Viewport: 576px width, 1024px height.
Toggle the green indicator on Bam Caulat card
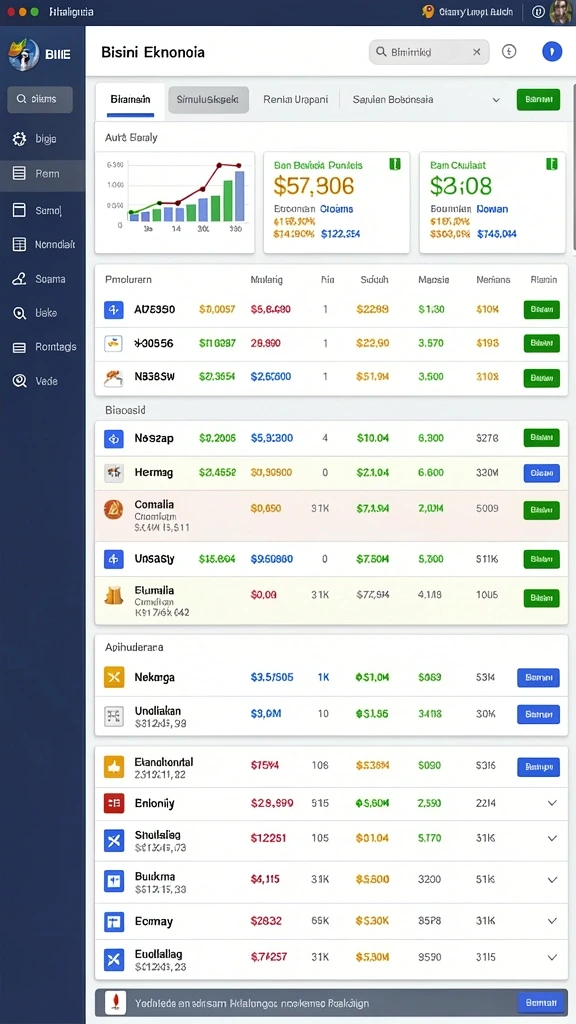click(x=552, y=164)
